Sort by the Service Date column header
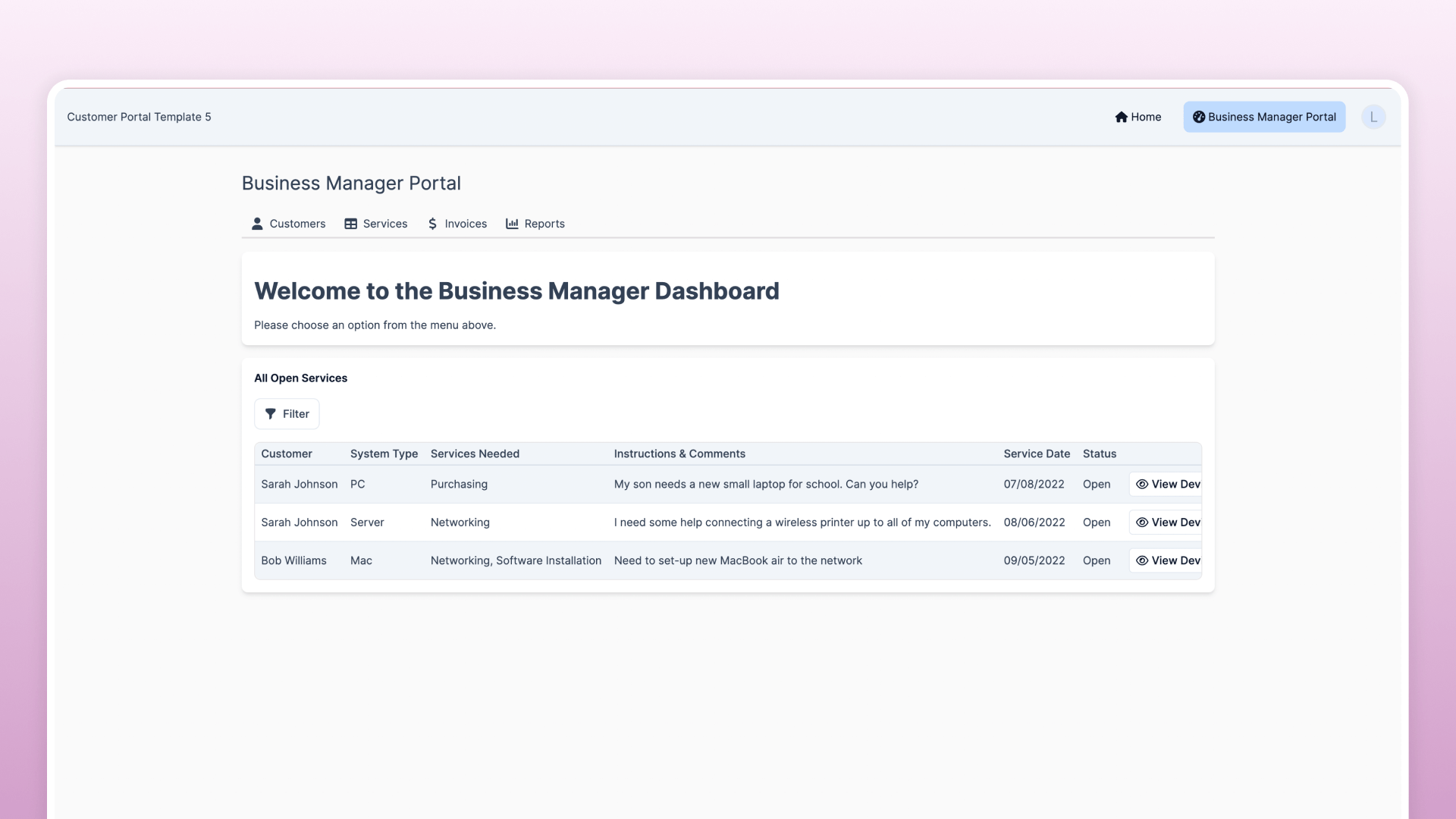The width and height of the screenshot is (1456, 819). pos(1036,454)
